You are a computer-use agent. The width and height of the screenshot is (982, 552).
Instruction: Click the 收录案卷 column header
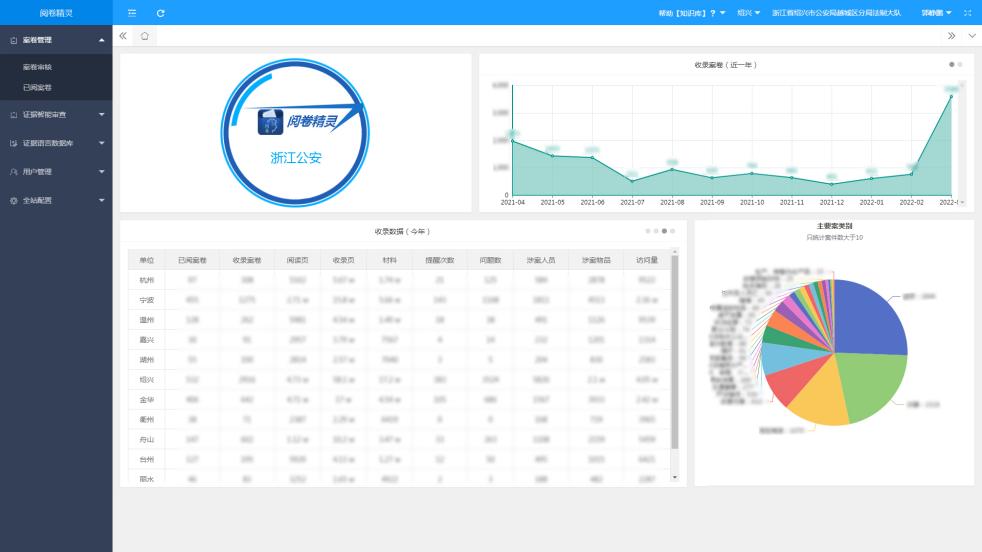(x=247, y=260)
